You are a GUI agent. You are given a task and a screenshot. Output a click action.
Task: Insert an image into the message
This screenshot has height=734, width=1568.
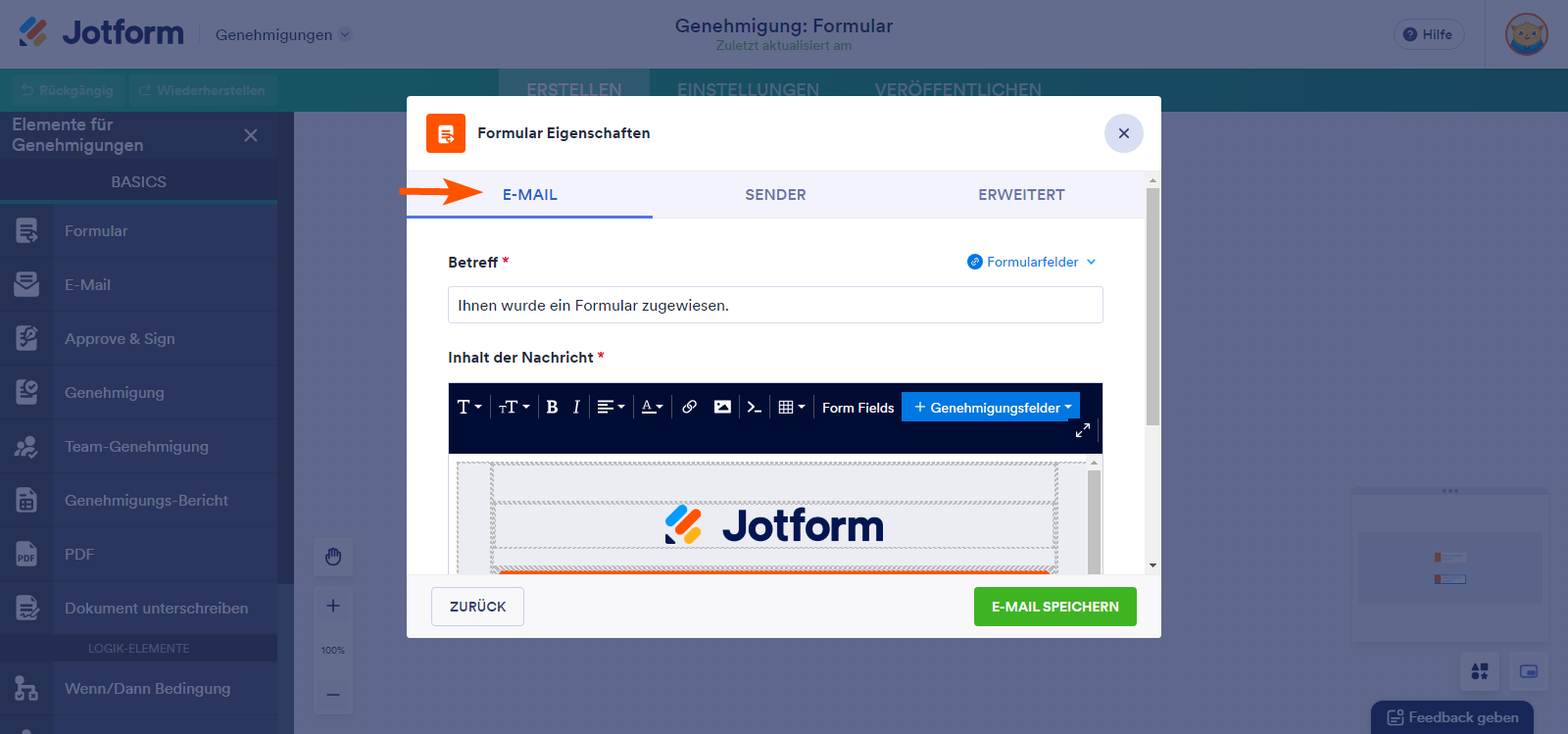(x=722, y=407)
